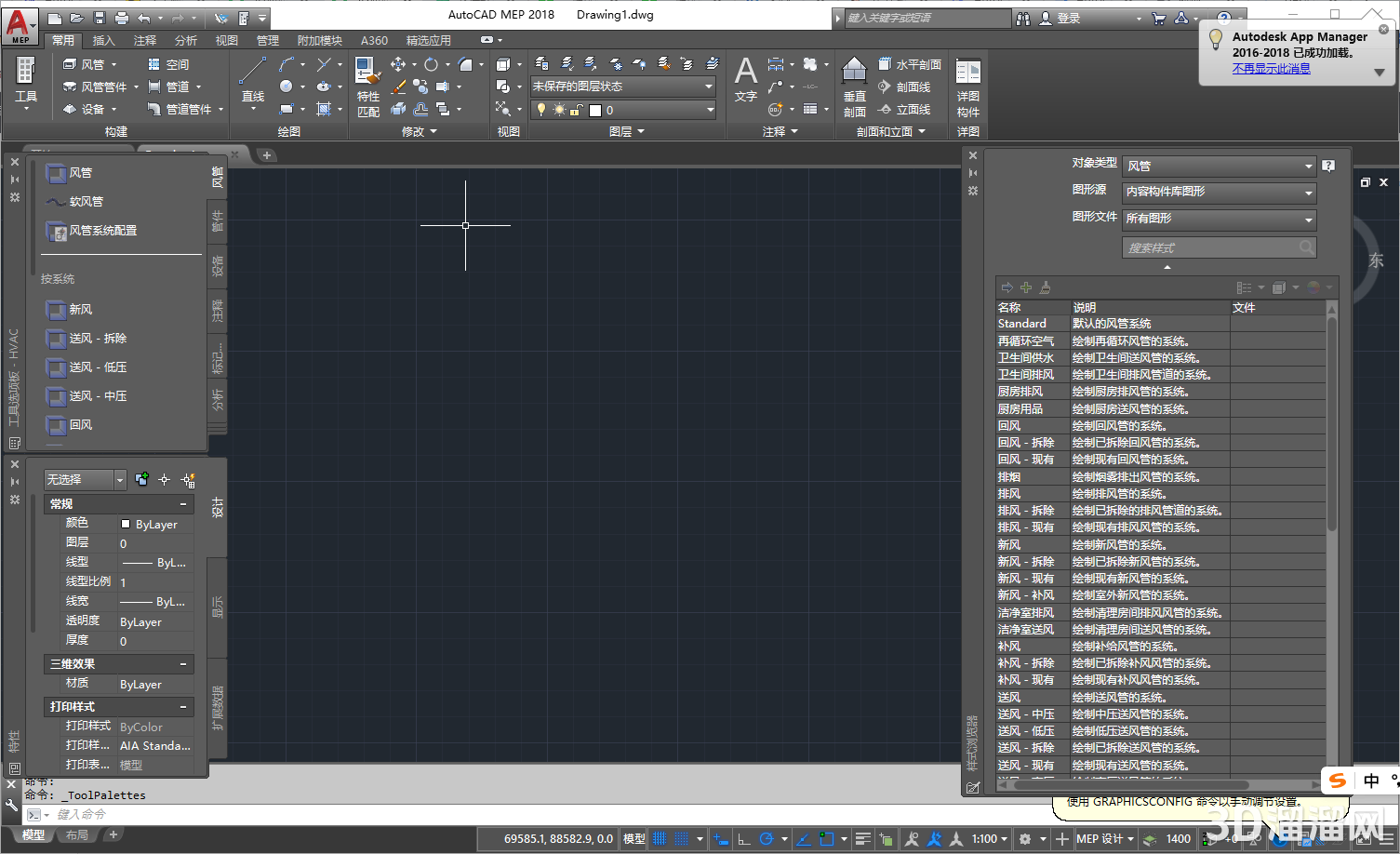Viewport: 1400px width, 854px height.
Task: Click the Layer Properties icon
Action: (542, 64)
